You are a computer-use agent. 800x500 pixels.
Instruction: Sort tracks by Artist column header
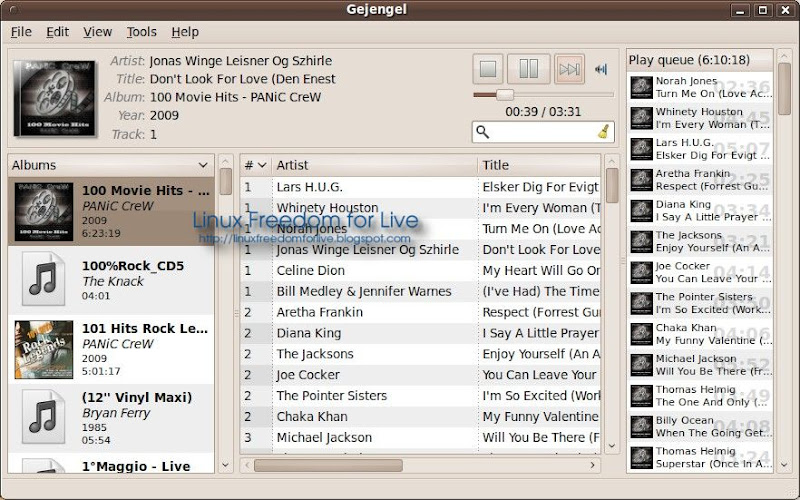pos(374,165)
